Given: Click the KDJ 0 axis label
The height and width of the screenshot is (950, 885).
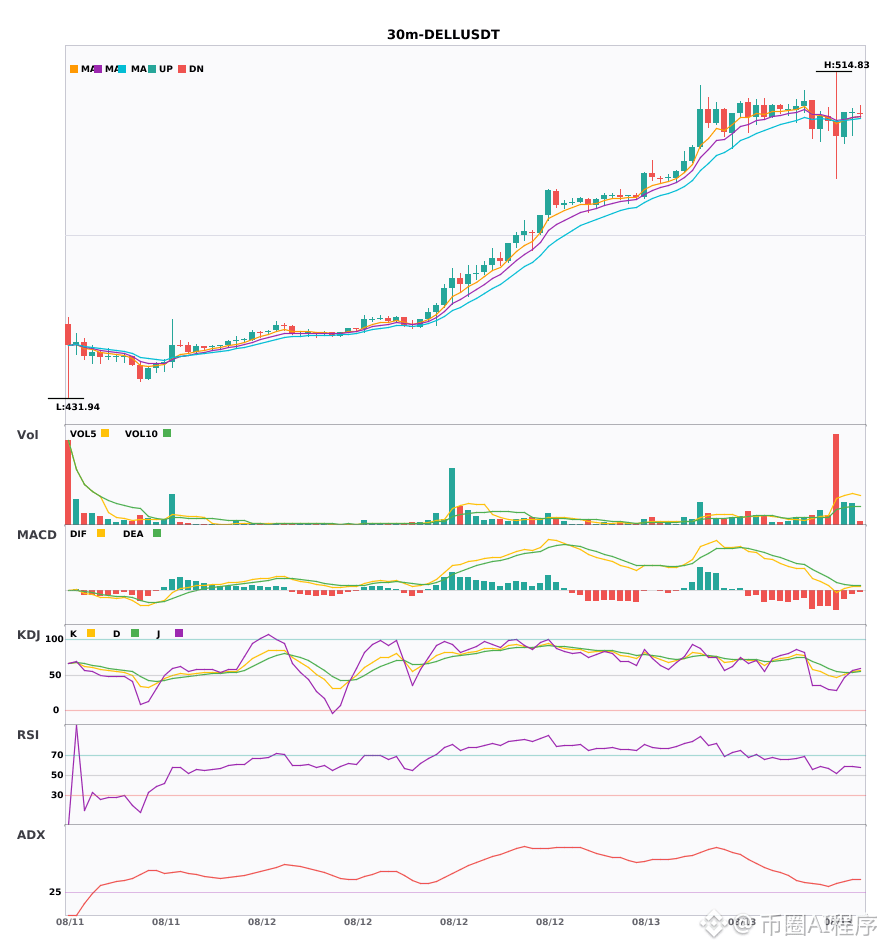Looking at the screenshot, I should [x=56, y=710].
